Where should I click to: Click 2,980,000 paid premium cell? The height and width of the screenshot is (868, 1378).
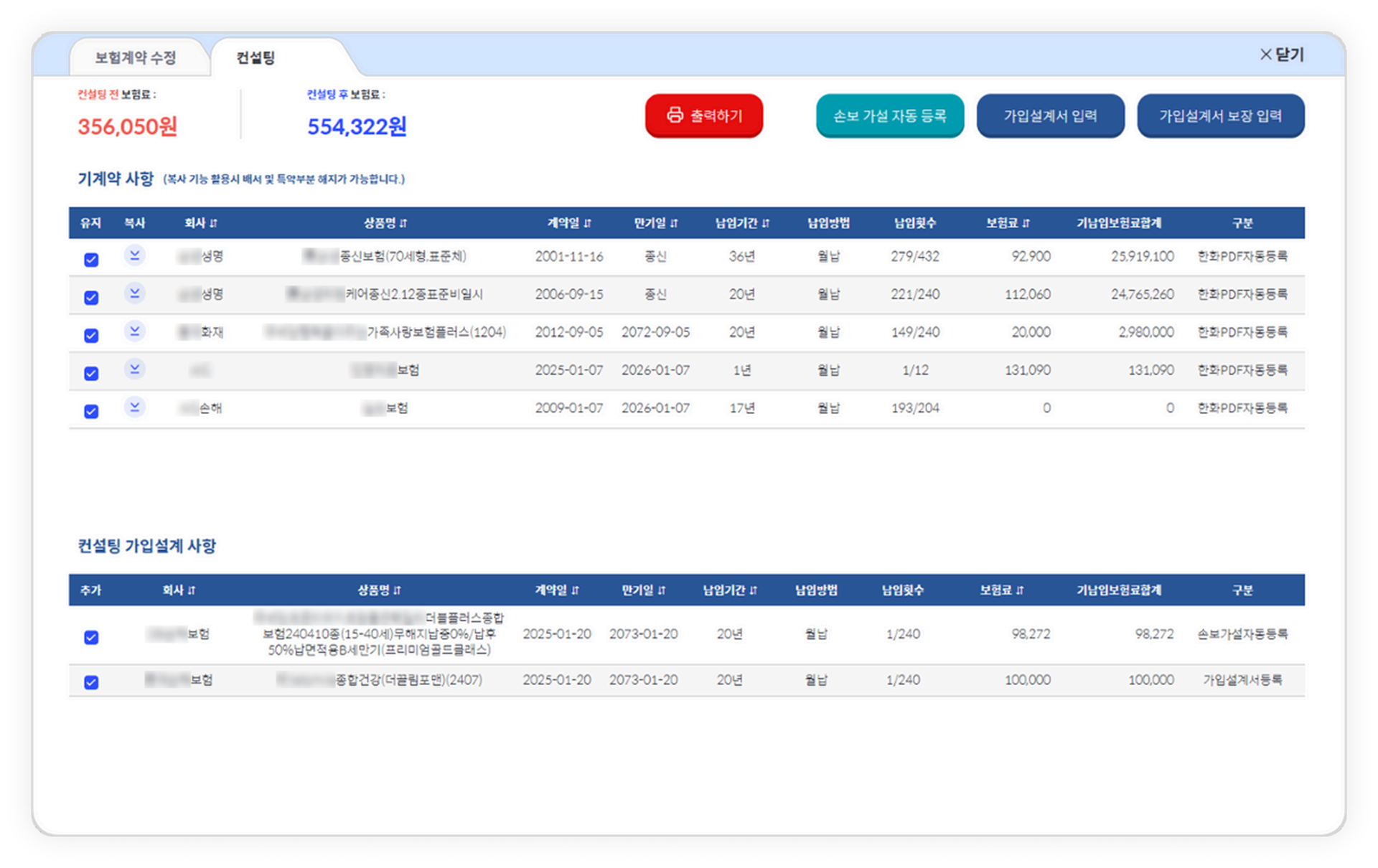tap(1146, 332)
